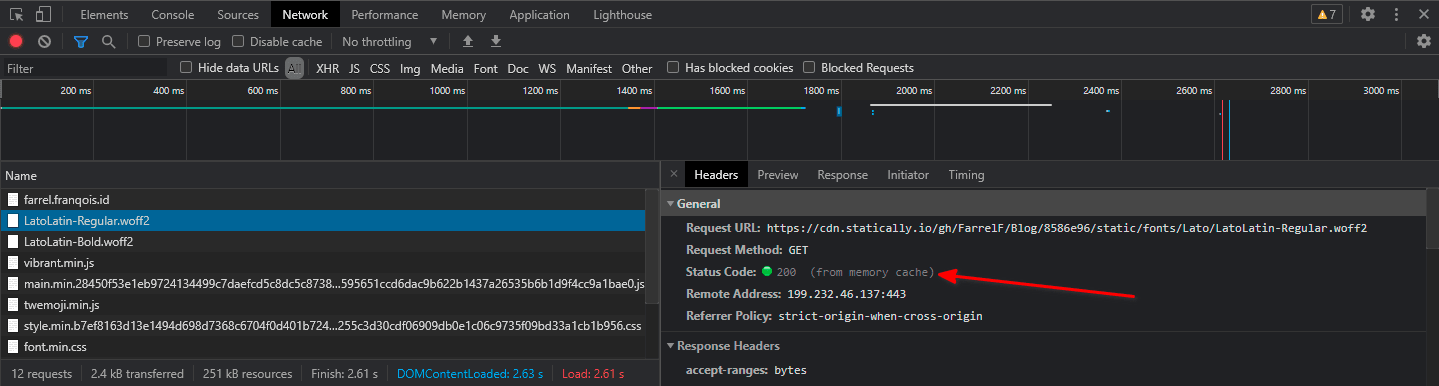Open DevTools more options menu
Image resolution: width=1439 pixels, height=386 pixels.
pyautogui.click(x=1396, y=15)
